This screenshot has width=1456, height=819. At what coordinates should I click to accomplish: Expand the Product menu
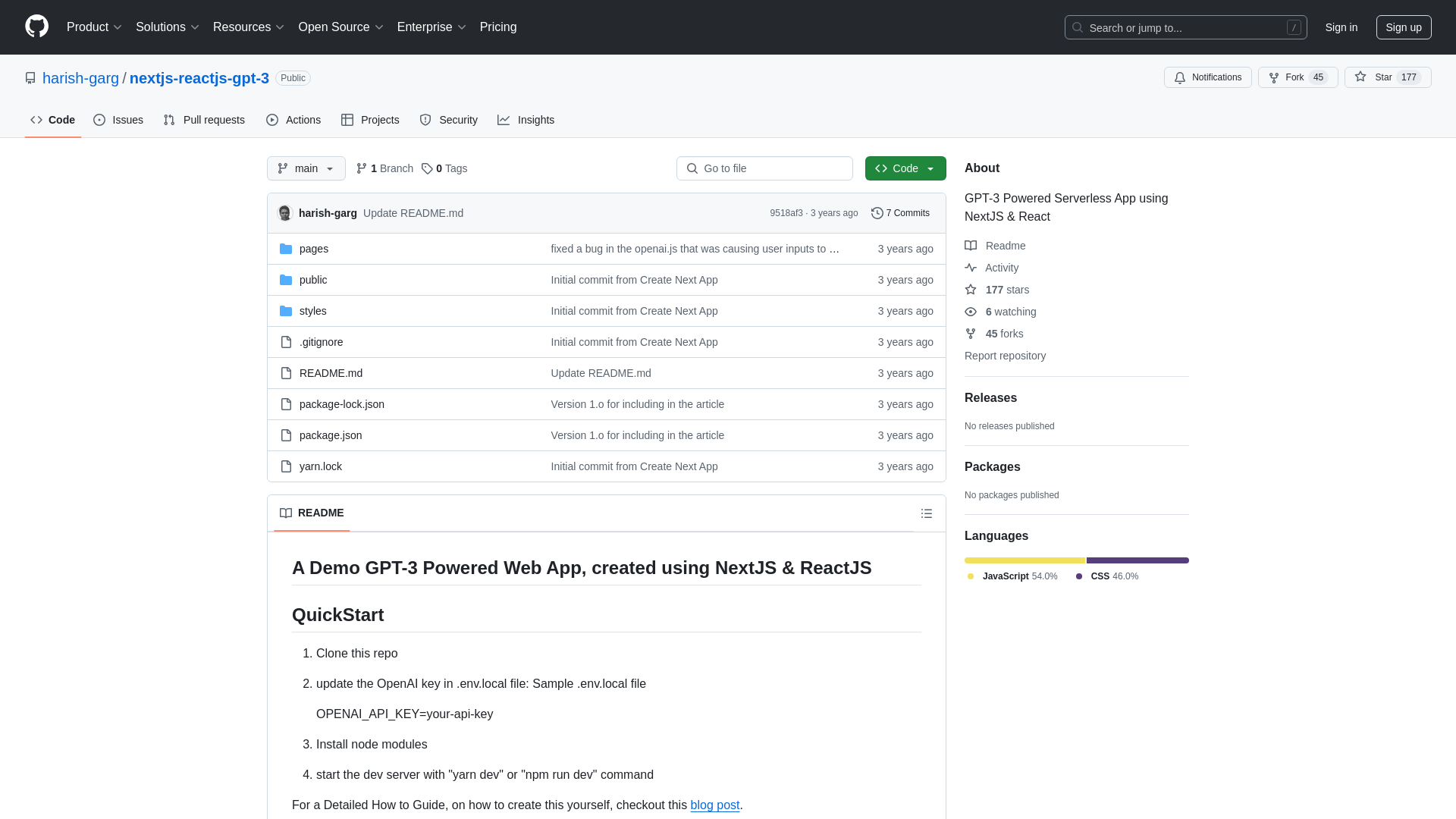tap(94, 27)
